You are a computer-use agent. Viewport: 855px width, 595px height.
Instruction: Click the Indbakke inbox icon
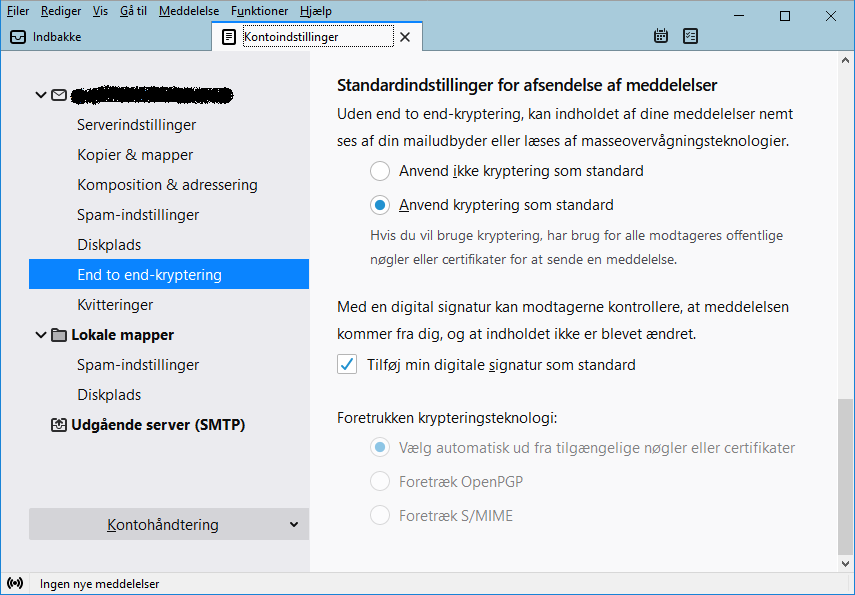pos(18,37)
